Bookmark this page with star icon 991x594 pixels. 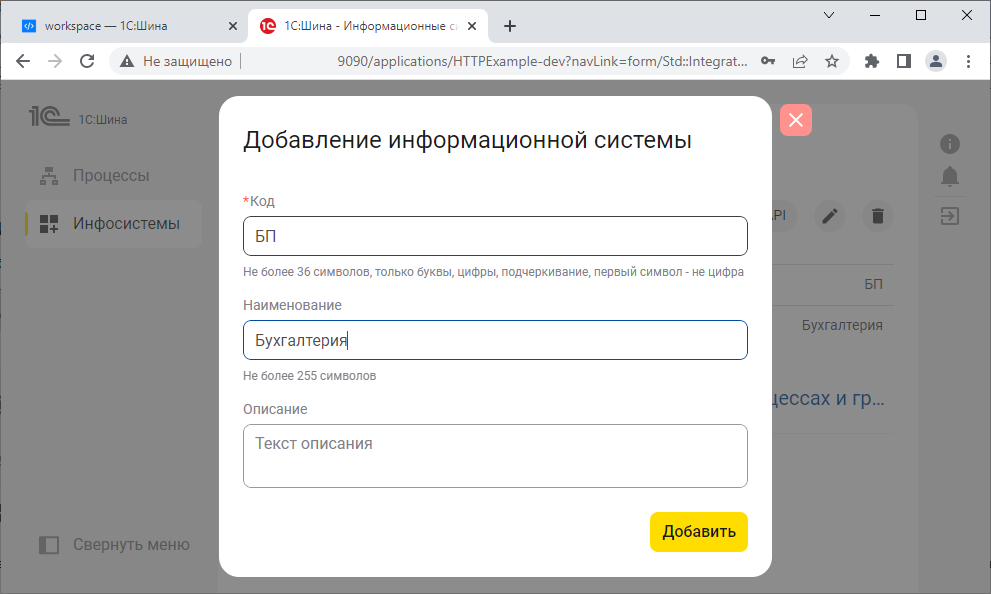tap(832, 61)
